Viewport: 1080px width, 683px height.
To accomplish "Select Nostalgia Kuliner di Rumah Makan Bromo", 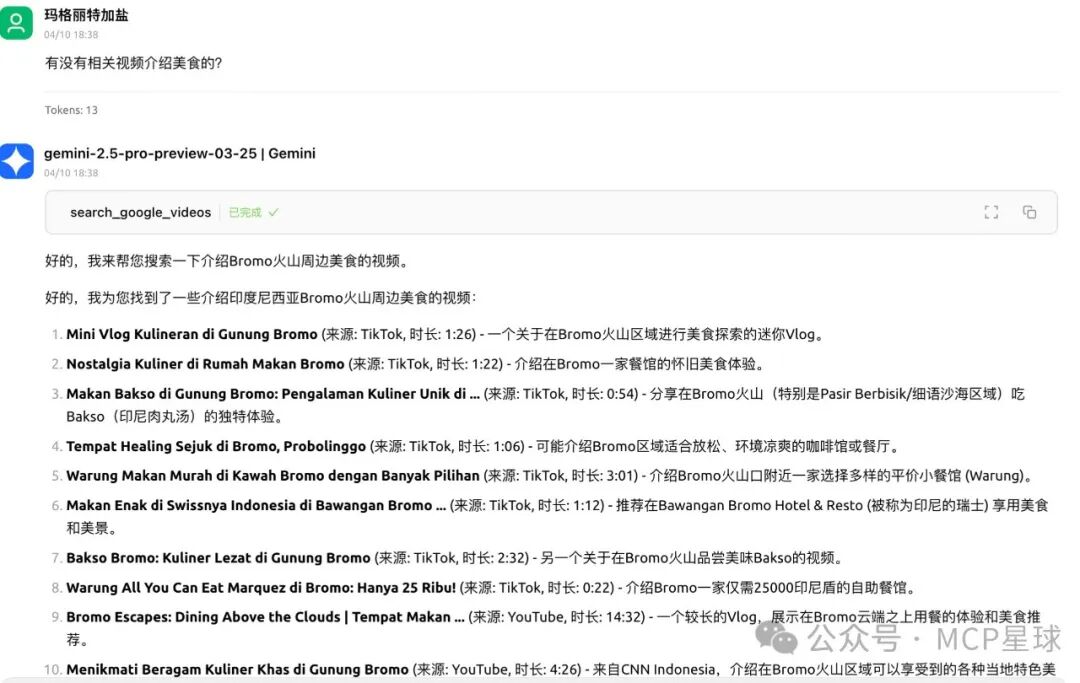I will click(205, 364).
